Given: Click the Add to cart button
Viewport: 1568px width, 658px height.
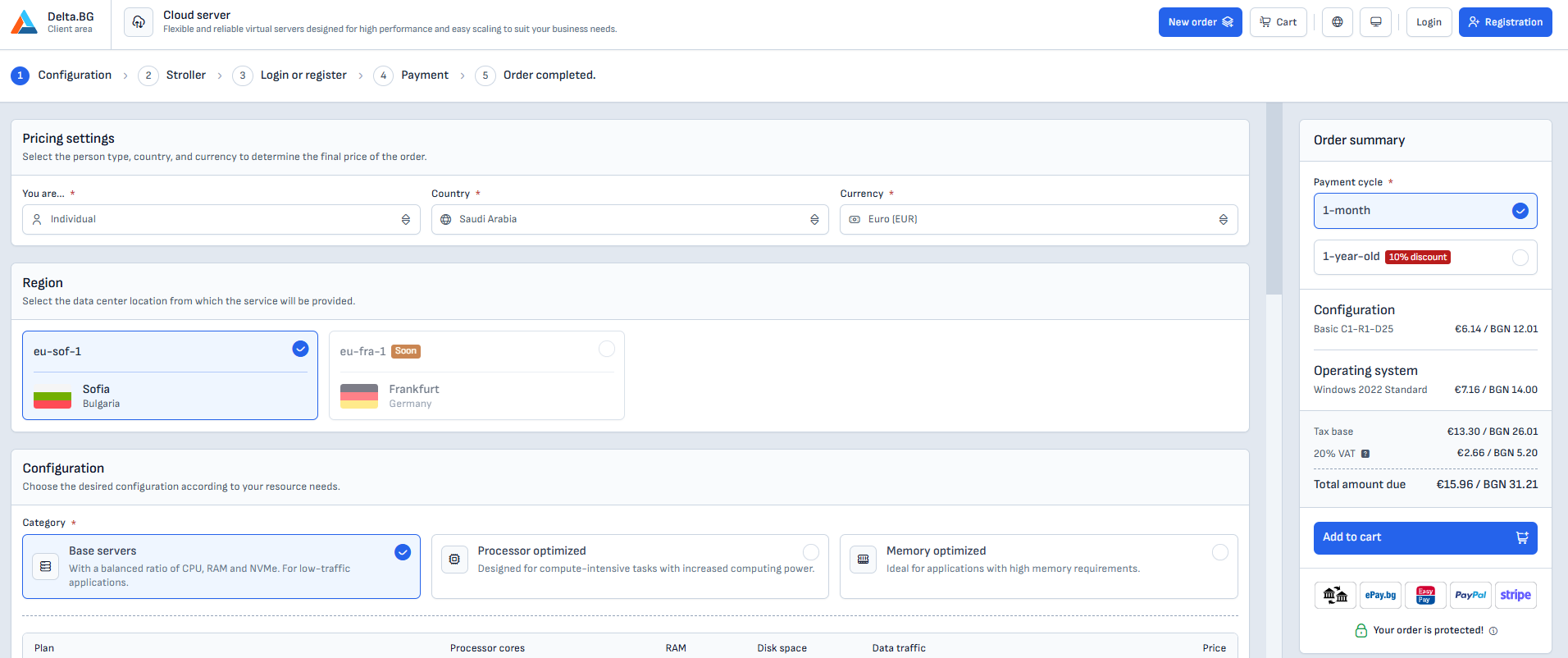Looking at the screenshot, I should 1425,538.
